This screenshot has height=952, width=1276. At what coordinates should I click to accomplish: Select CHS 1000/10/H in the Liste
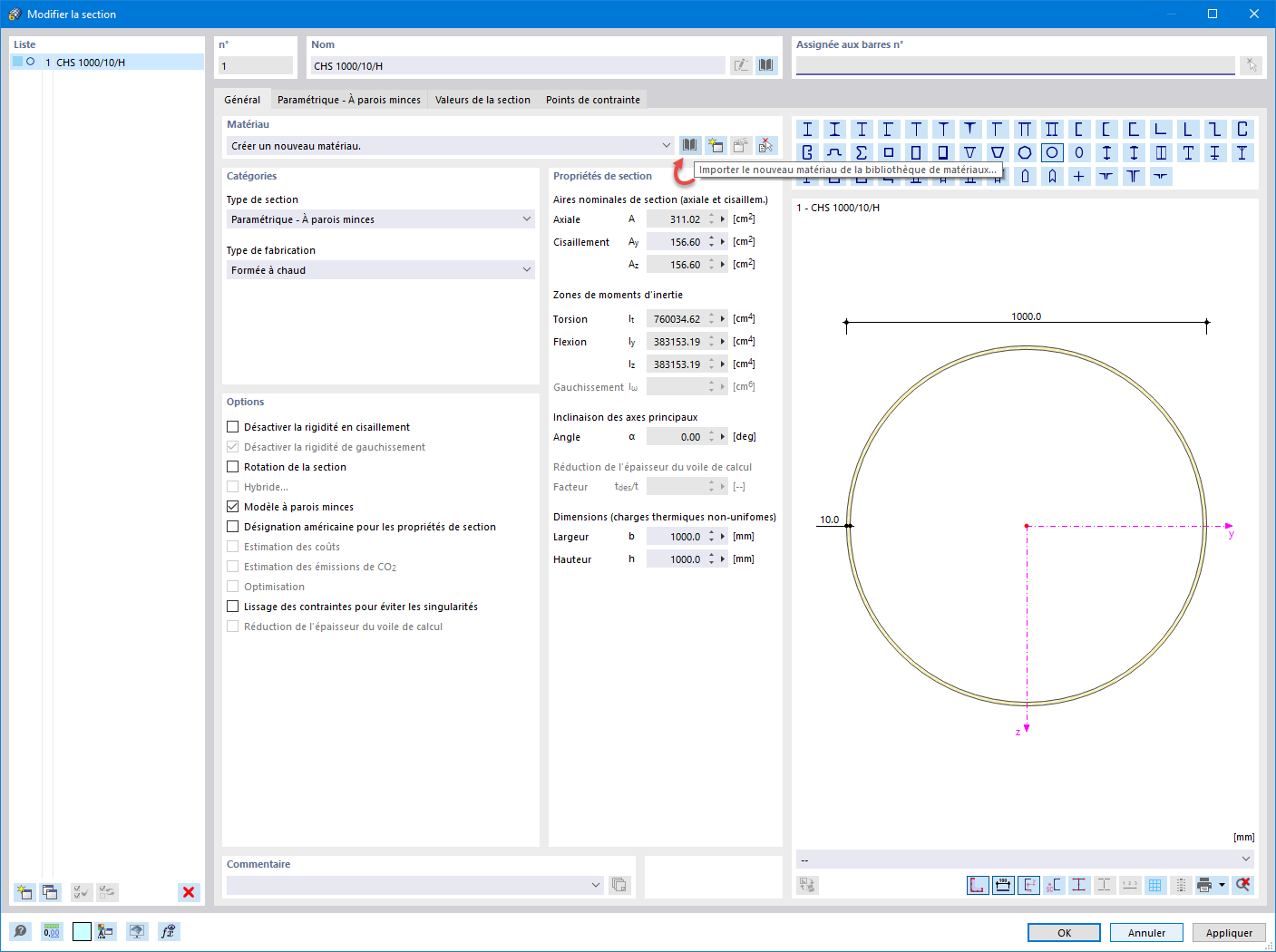(x=107, y=63)
